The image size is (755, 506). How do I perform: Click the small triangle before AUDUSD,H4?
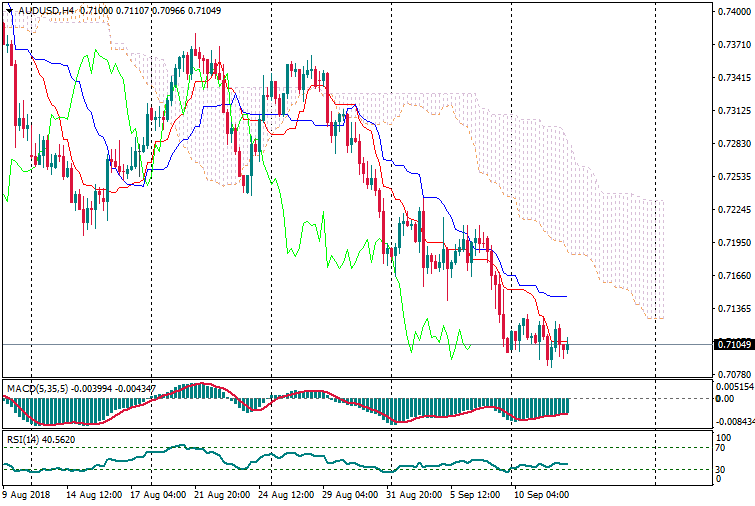click(9, 11)
